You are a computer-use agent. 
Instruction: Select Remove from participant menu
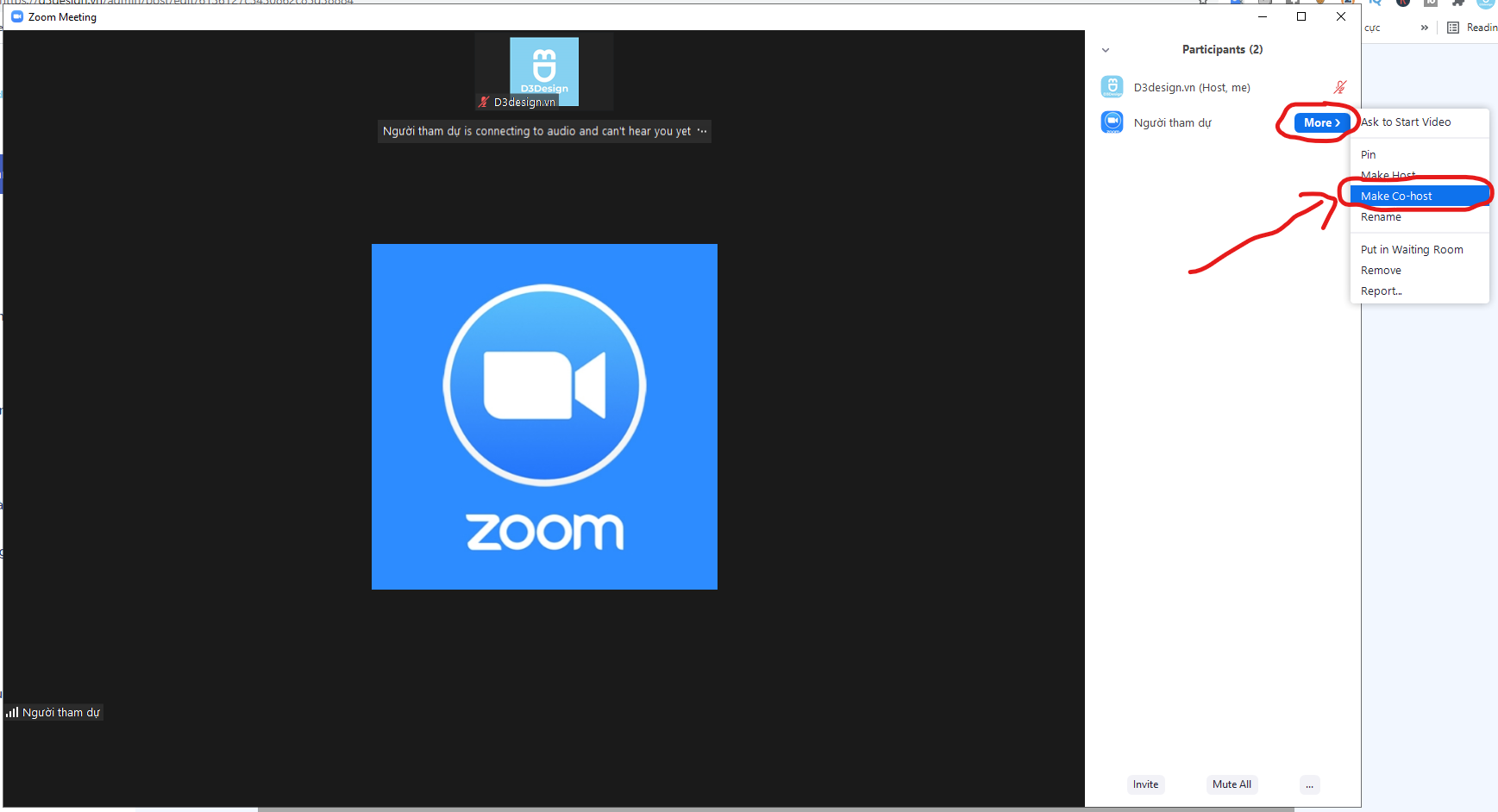point(1420,271)
